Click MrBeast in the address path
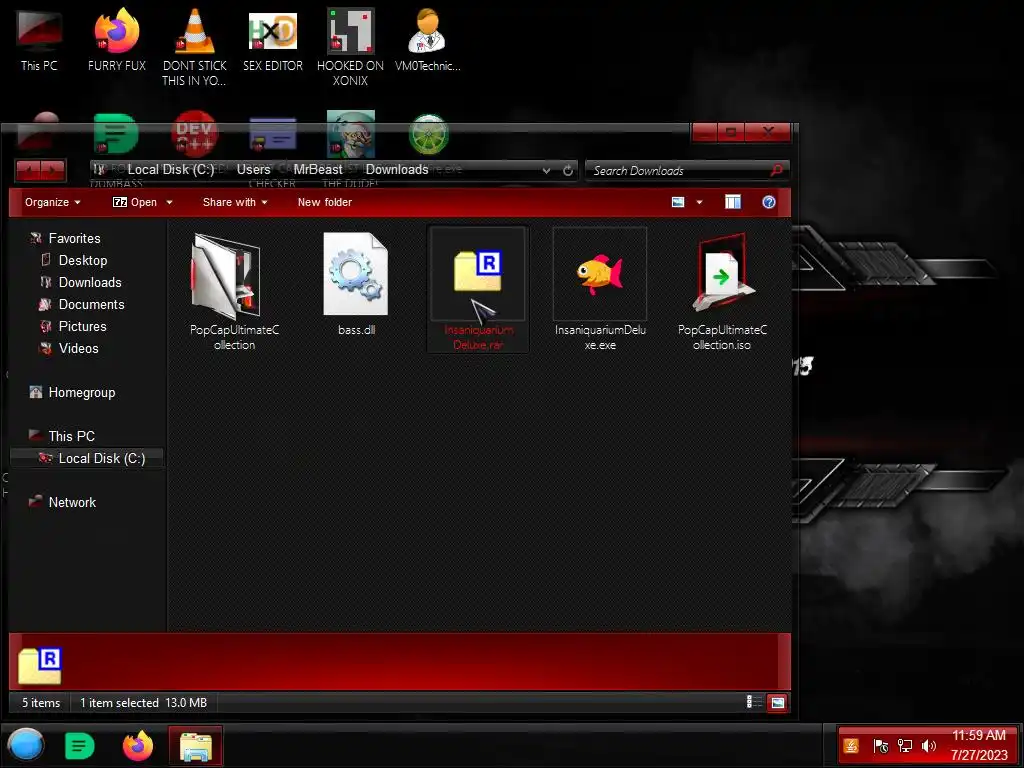This screenshot has height=768, width=1024. 317,170
